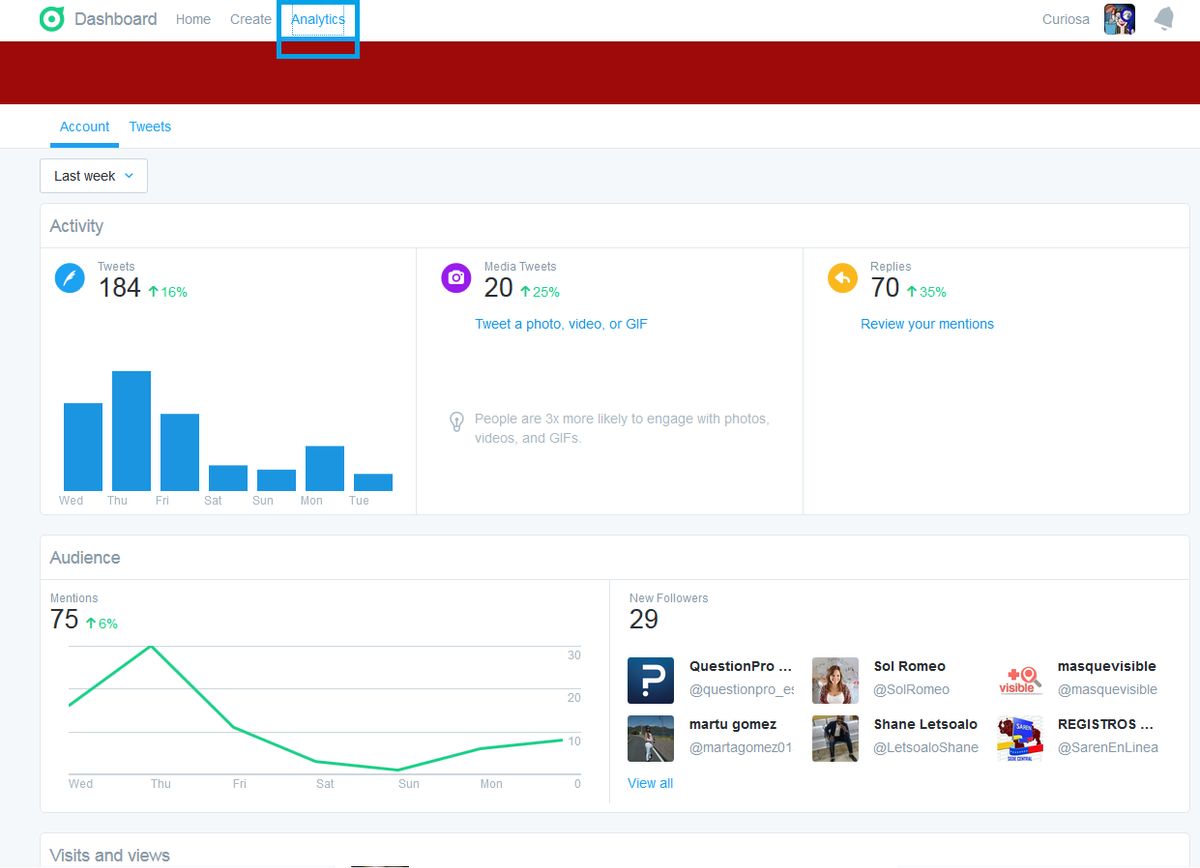1200x868 pixels.
Task: Click the lightbulb tip icon
Action: [x=457, y=420]
